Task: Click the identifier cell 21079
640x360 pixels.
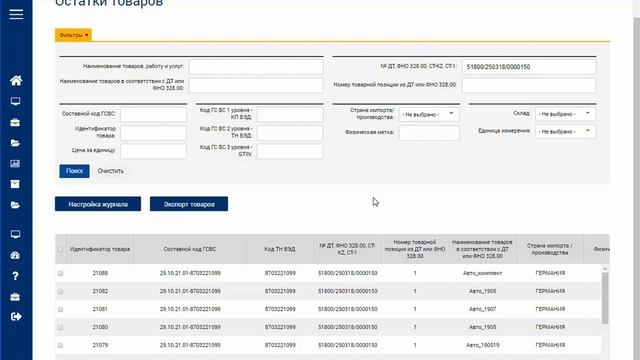Action: [x=100, y=345]
